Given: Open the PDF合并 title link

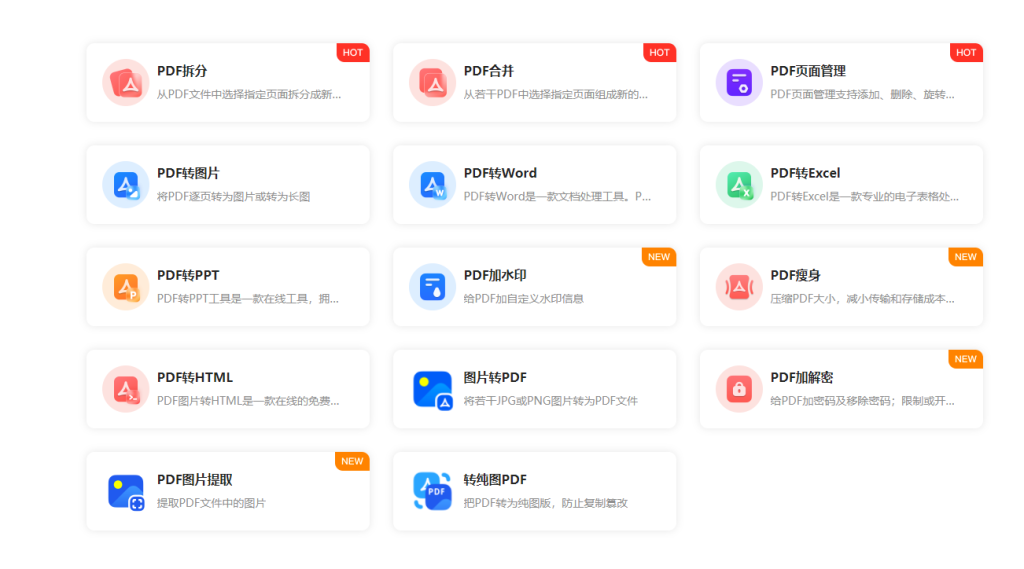Looking at the screenshot, I should point(488,71).
